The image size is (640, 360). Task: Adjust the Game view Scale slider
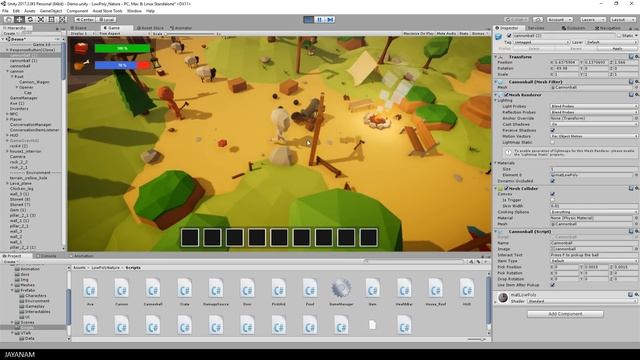point(190,33)
